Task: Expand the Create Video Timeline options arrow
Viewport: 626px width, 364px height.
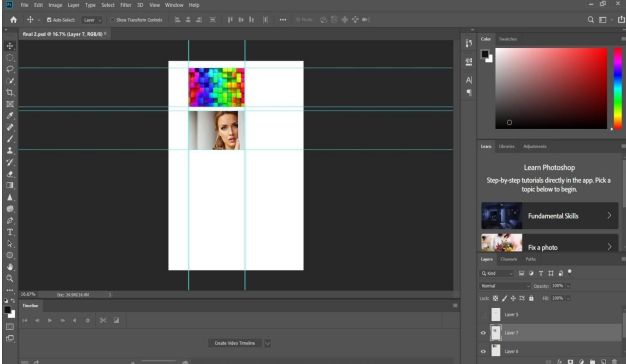Action: pyautogui.click(x=267, y=343)
